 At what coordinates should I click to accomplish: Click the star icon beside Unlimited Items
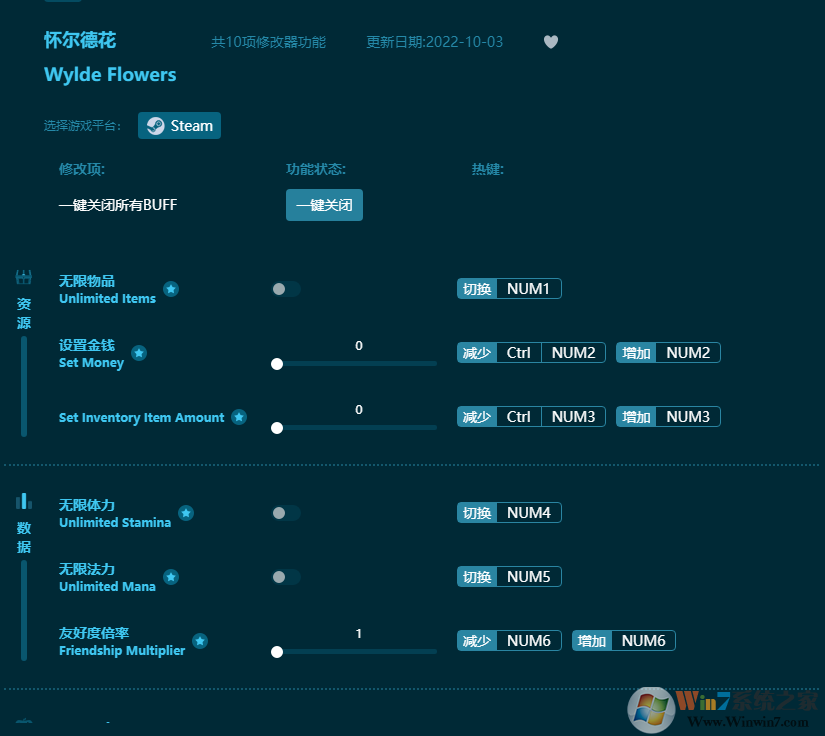pyautogui.click(x=171, y=289)
